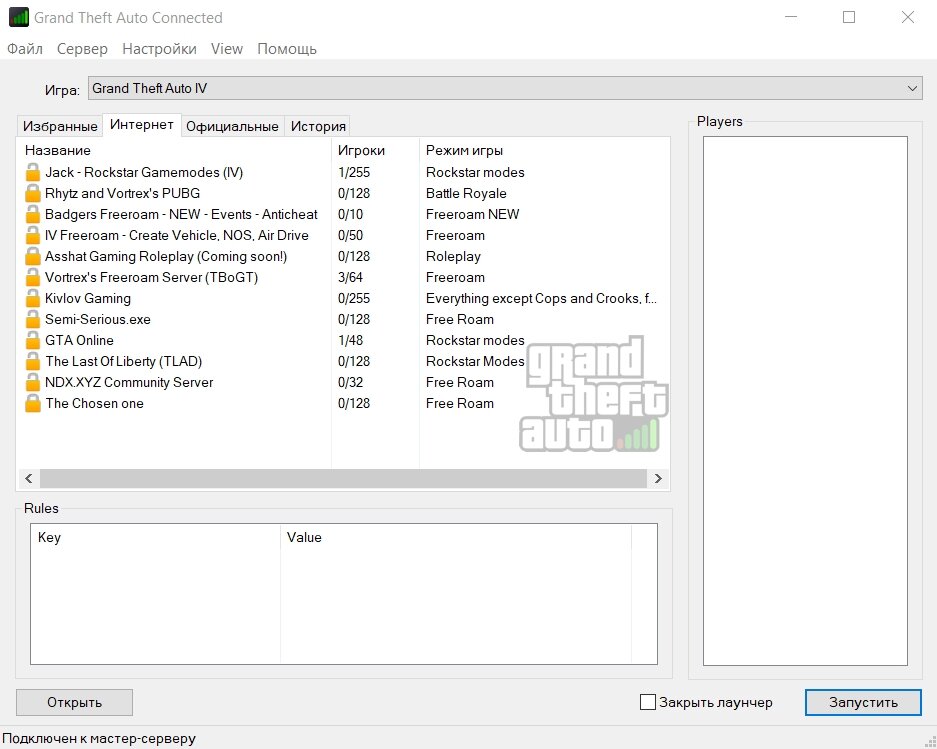Click the lock icon beside Kivlov Gaming
Screen dimensions: 937x749
tap(32, 298)
